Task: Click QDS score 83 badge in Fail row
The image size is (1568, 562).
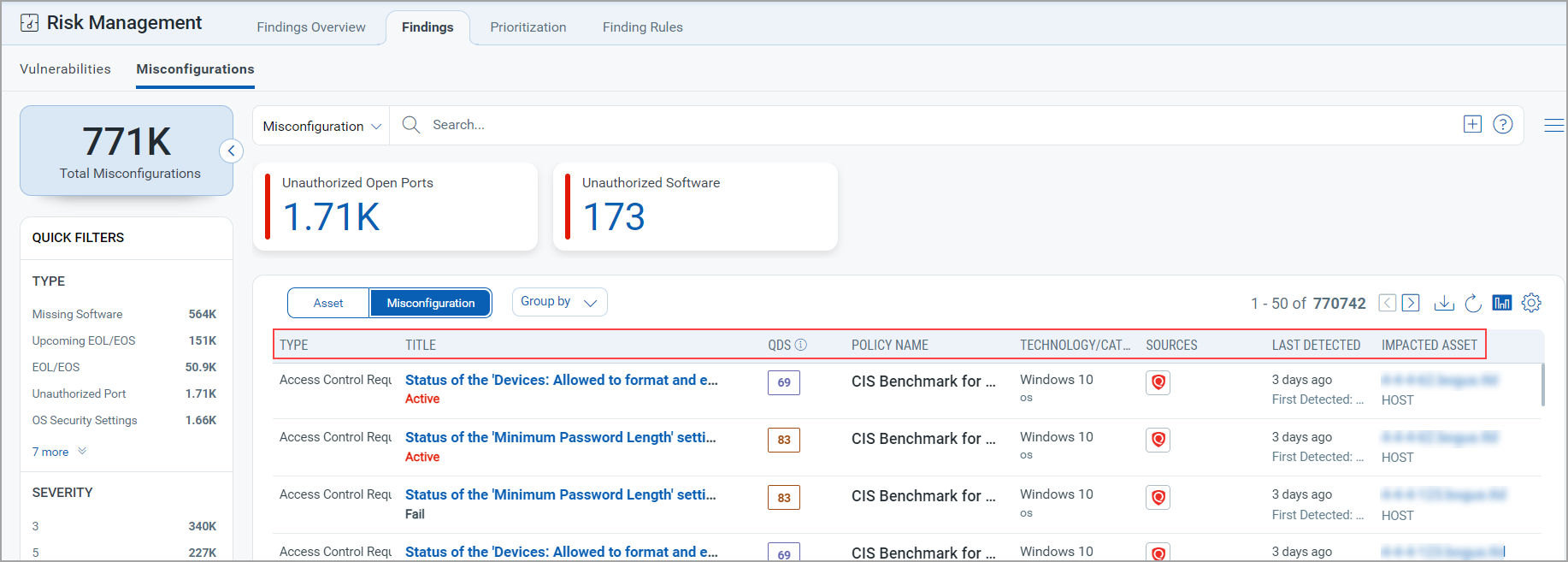Action: pyautogui.click(x=784, y=497)
